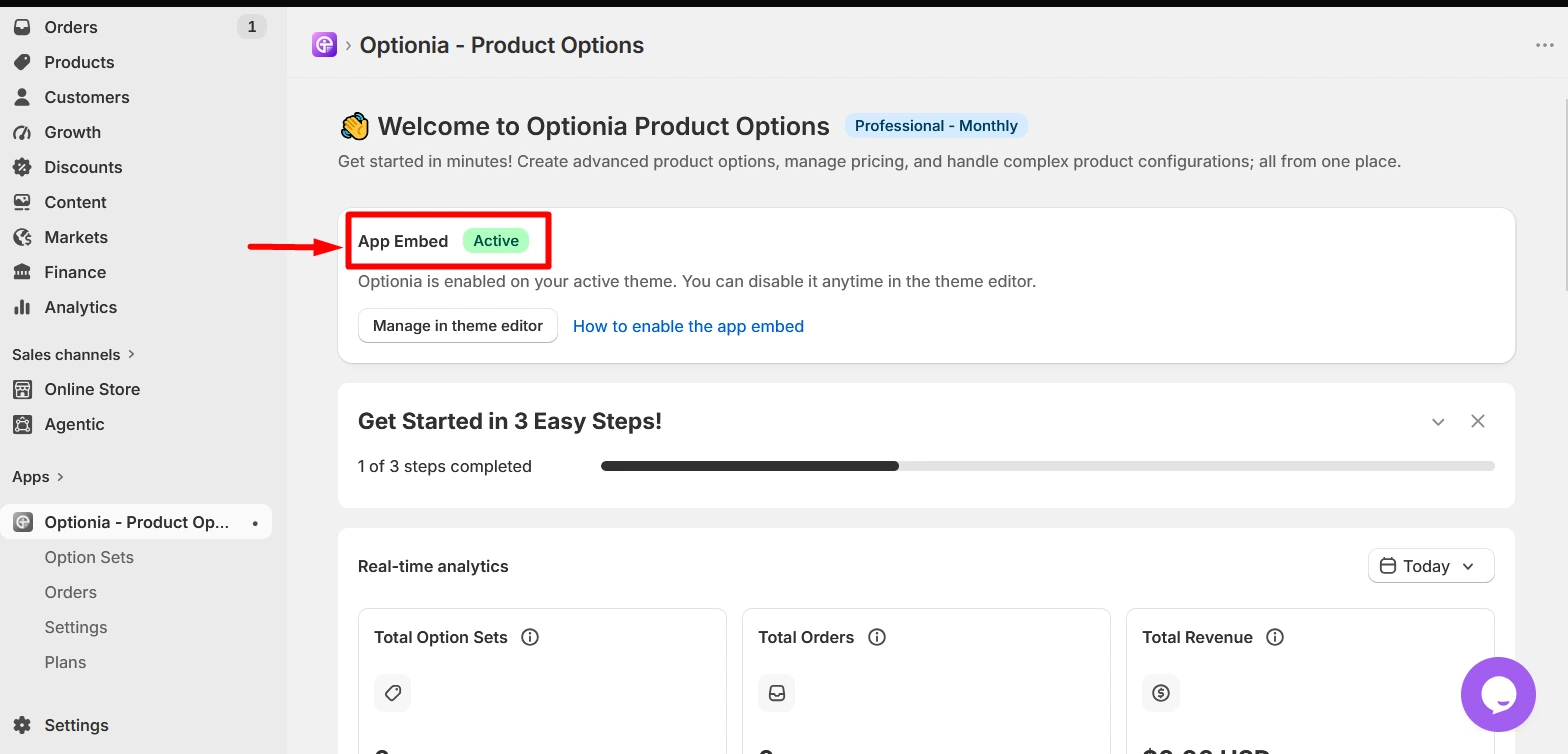Image resolution: width=1568 pixels, height=754 pixels.
Task: Click the Real-time analytics heading
Action: click(433, 566)
